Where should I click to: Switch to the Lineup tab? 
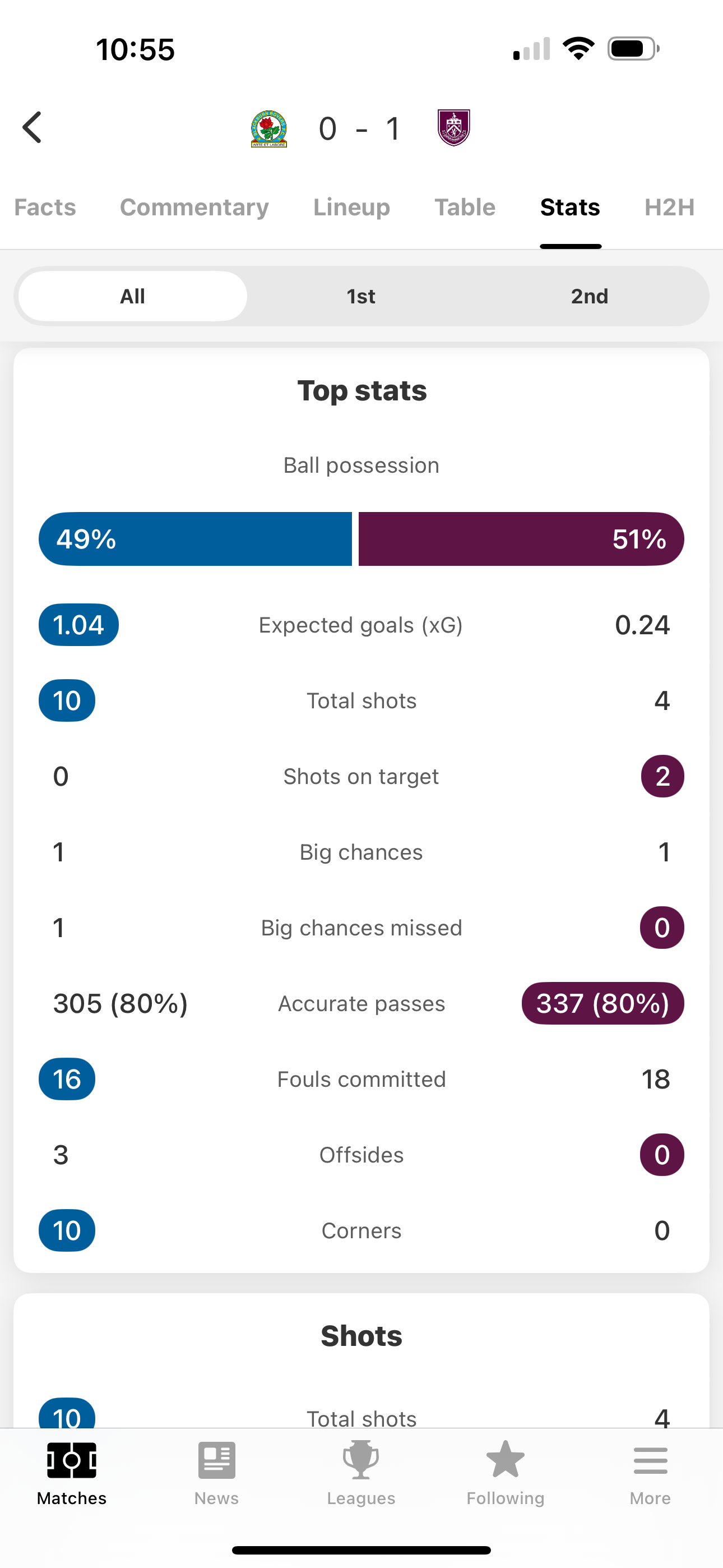click(352, 207)
